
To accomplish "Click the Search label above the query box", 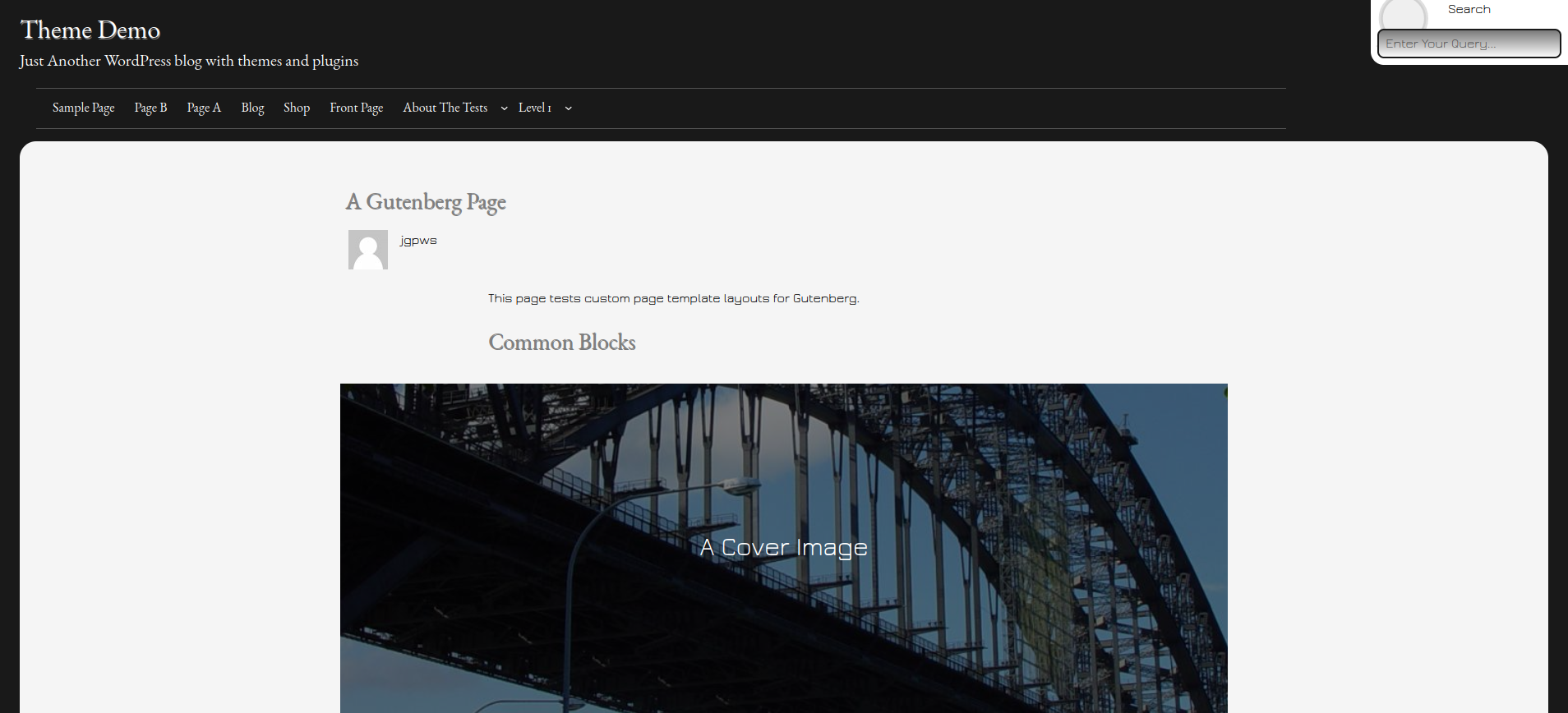I will coord(1469,9).
